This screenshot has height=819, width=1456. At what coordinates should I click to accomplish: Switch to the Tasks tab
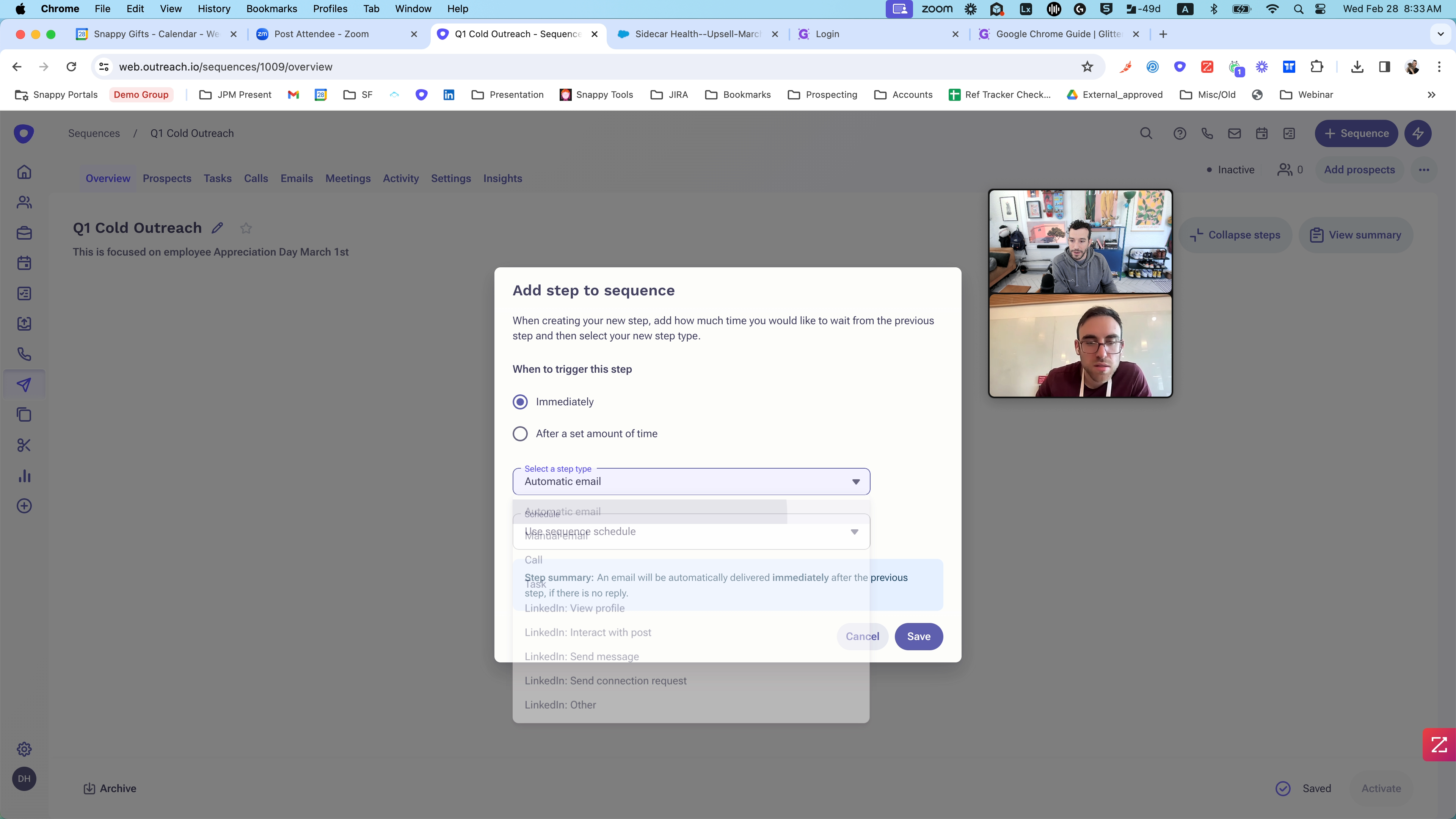(x=218, y=179)
